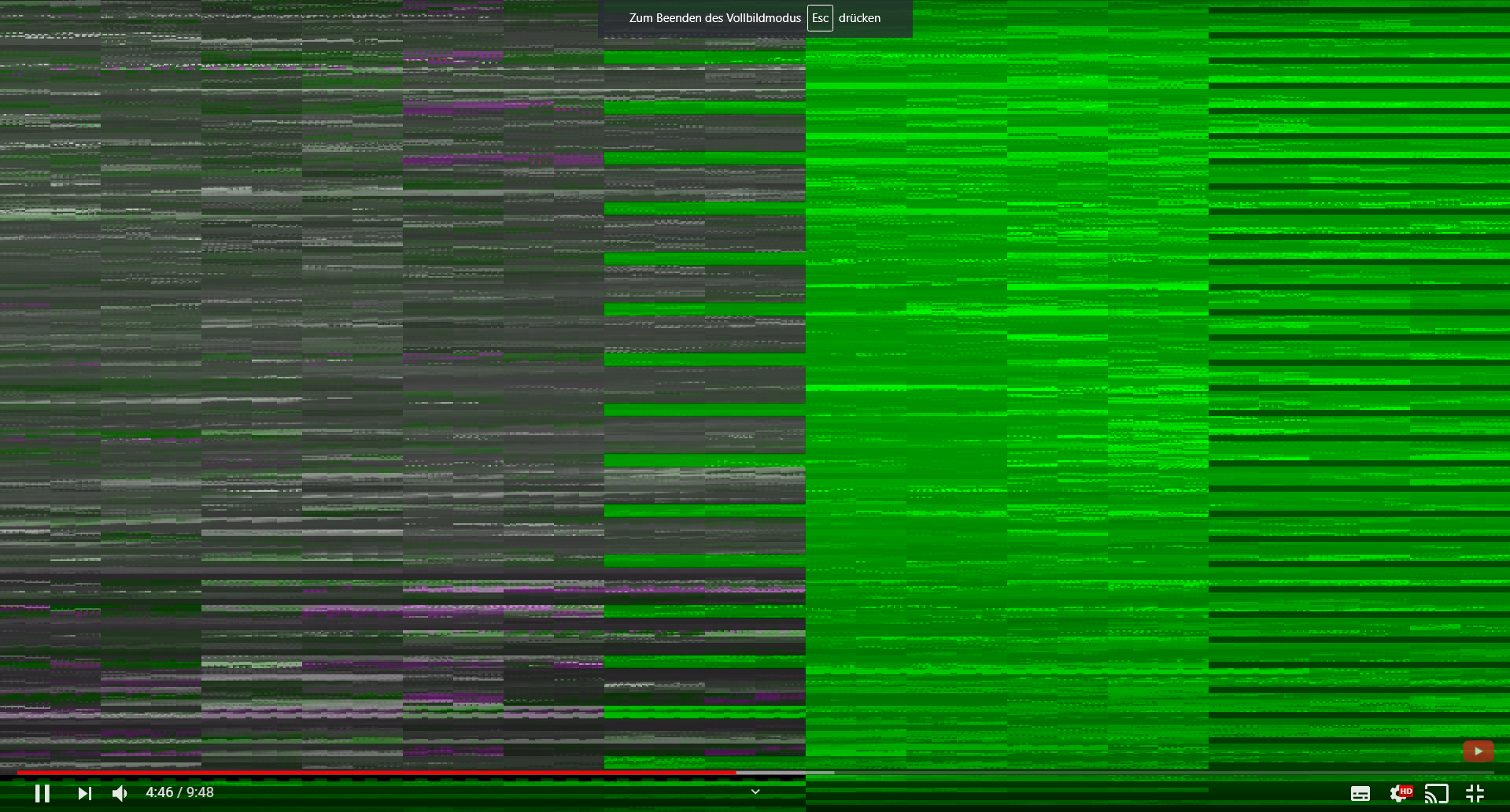This screenshot has height=812, width=1510.
Task: Click the 4:46 / 9:48 time display
Action: (179, 792)
